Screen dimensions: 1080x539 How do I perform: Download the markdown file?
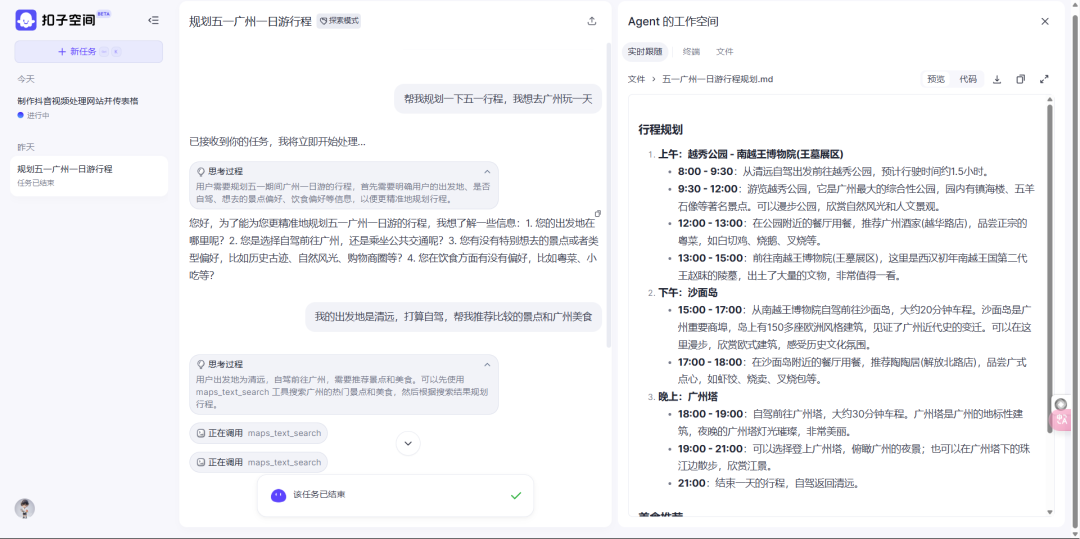coord(997,79)
